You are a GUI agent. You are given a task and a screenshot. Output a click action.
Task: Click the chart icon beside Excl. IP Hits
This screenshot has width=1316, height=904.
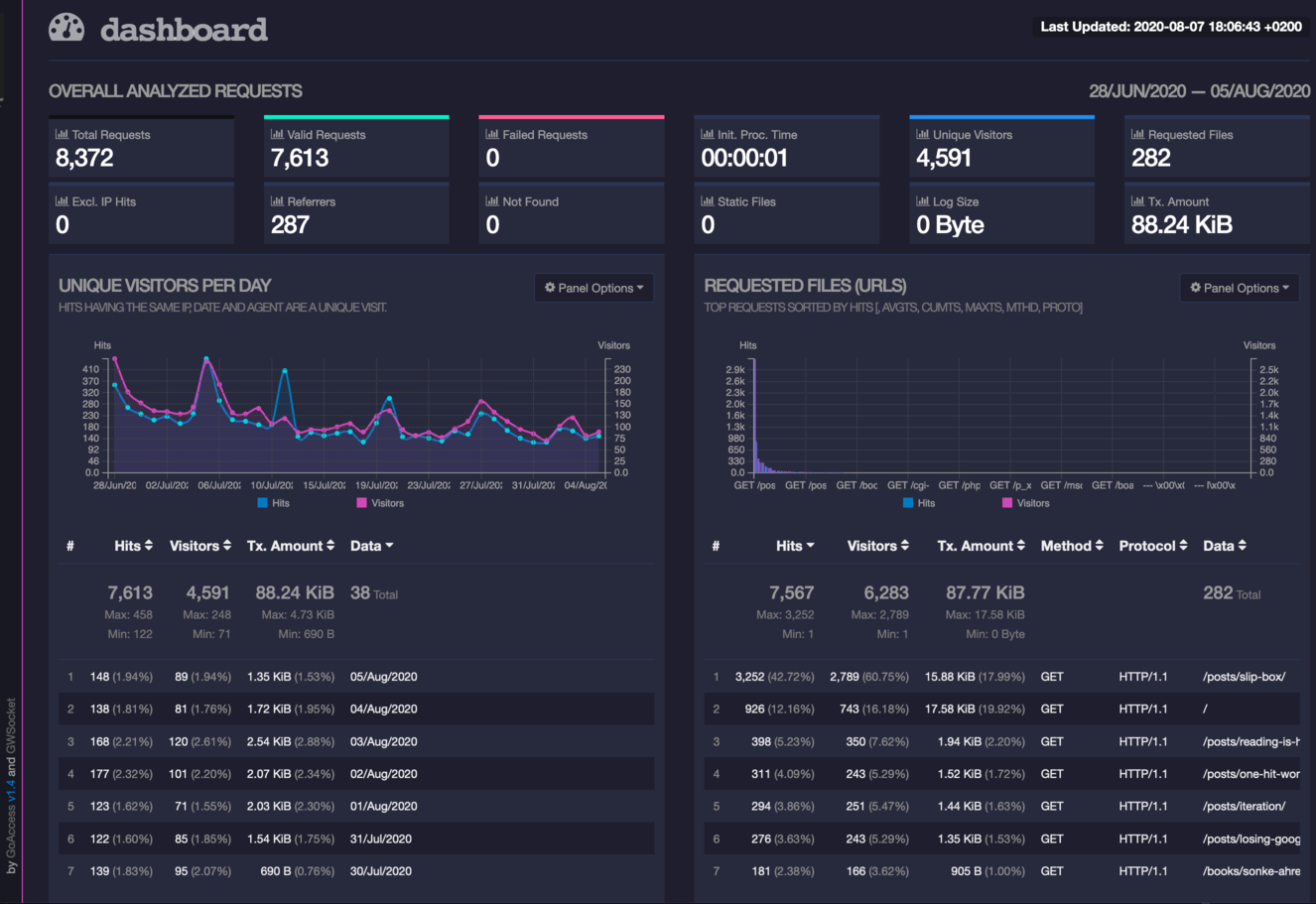point(62,200)
